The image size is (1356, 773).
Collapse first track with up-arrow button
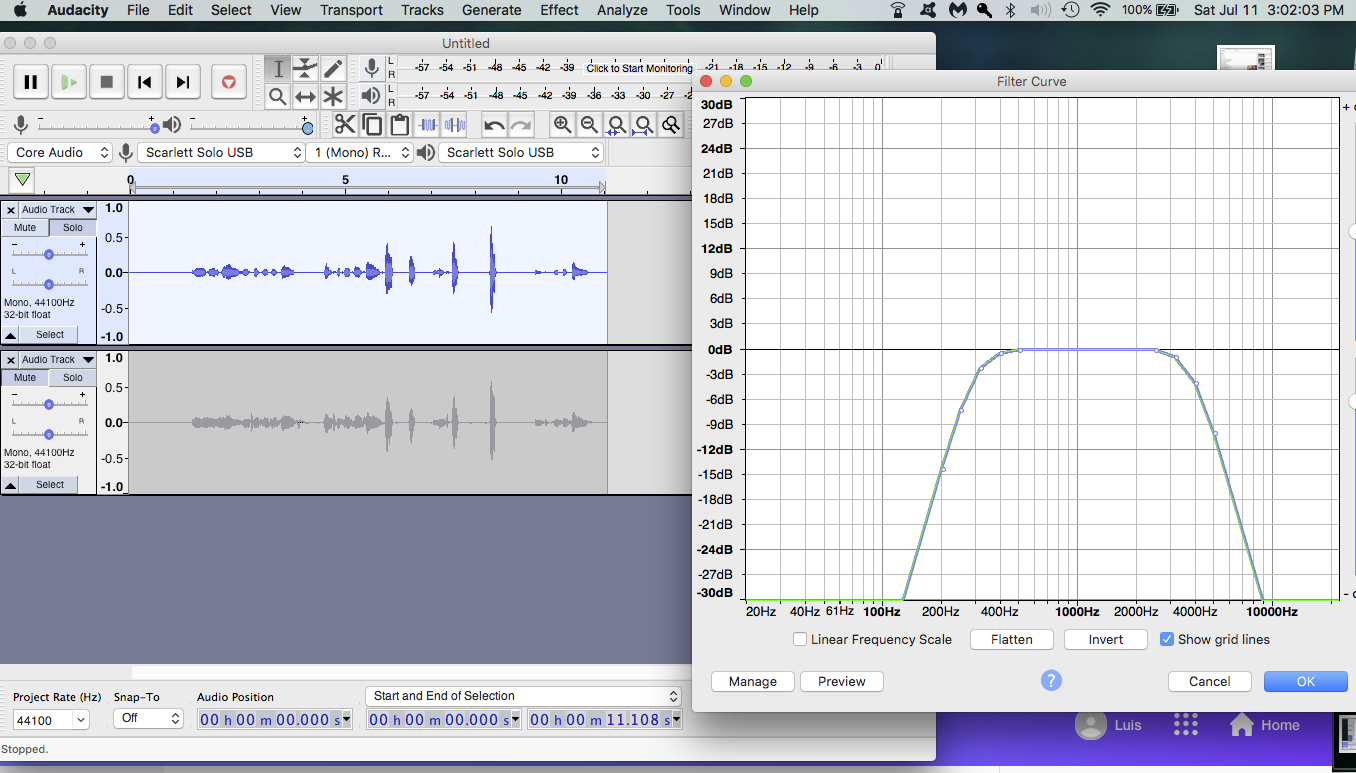[10, 335]
